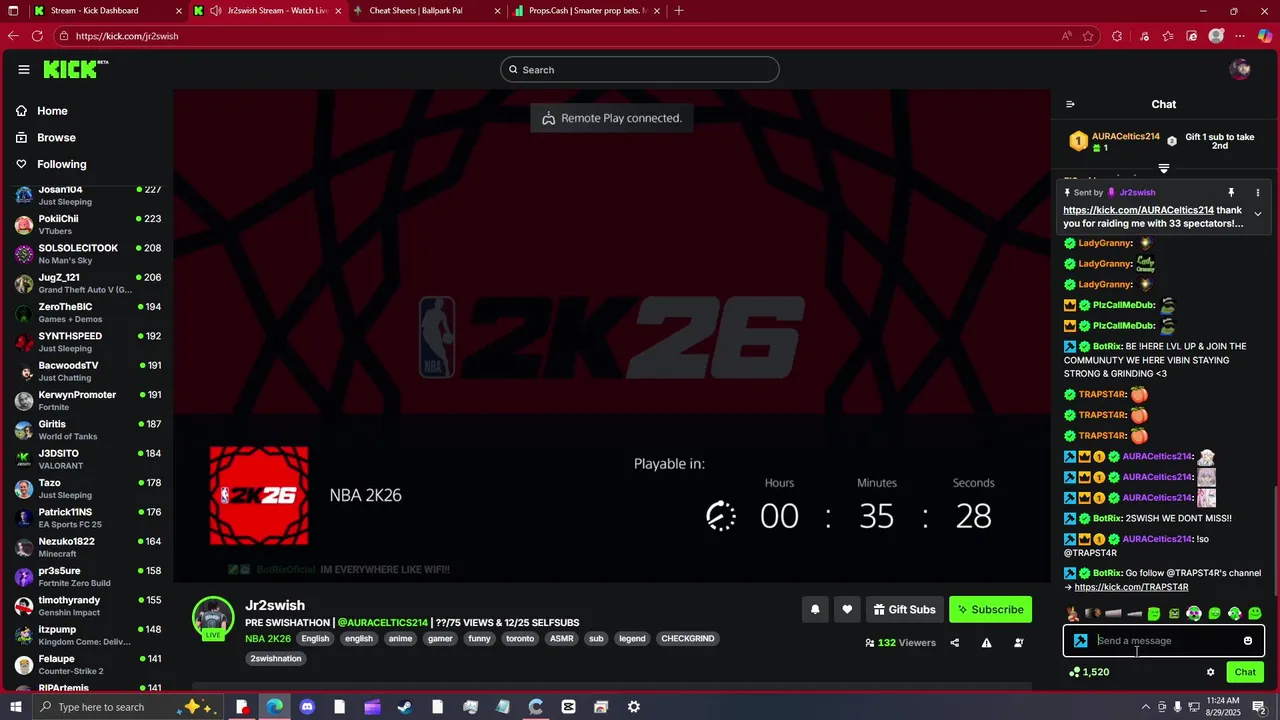Open the J3DSITO VALORANT channel

[x=88, y=459]
